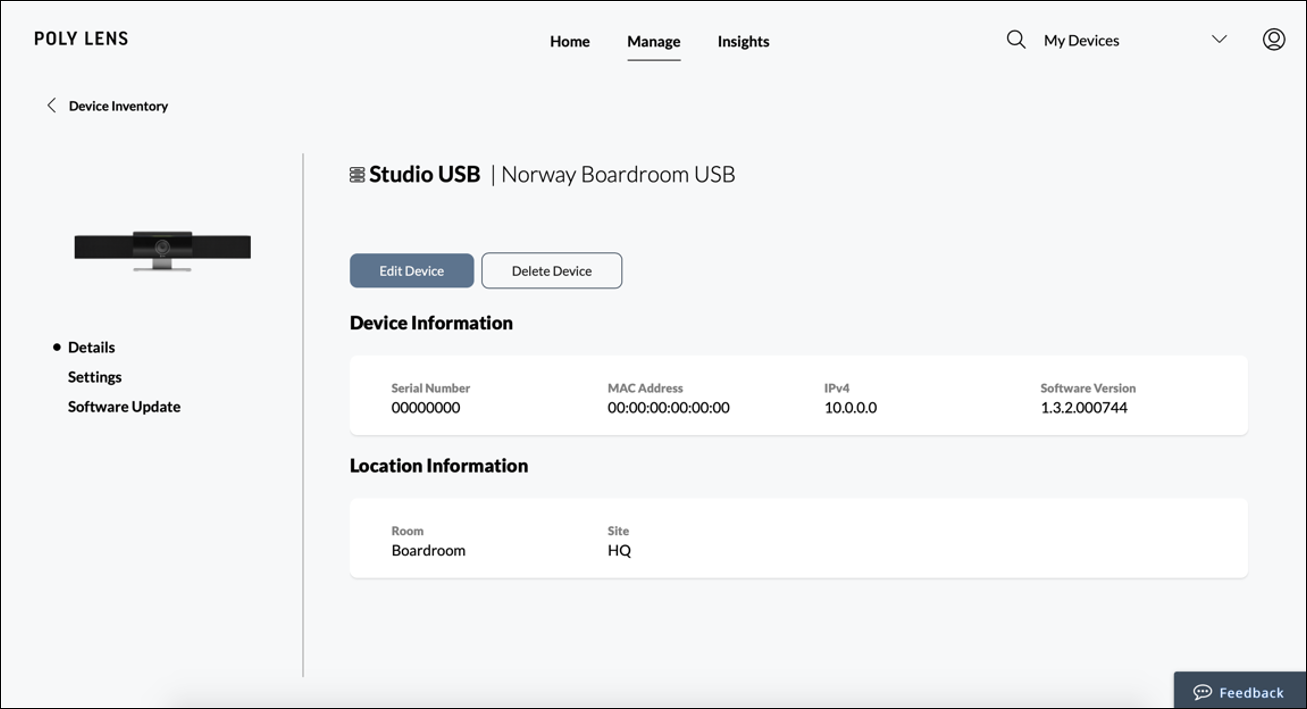Select the Software Update sidebar item
Viewport: 1307px width, 709px height.
click(x=124, y=406)
